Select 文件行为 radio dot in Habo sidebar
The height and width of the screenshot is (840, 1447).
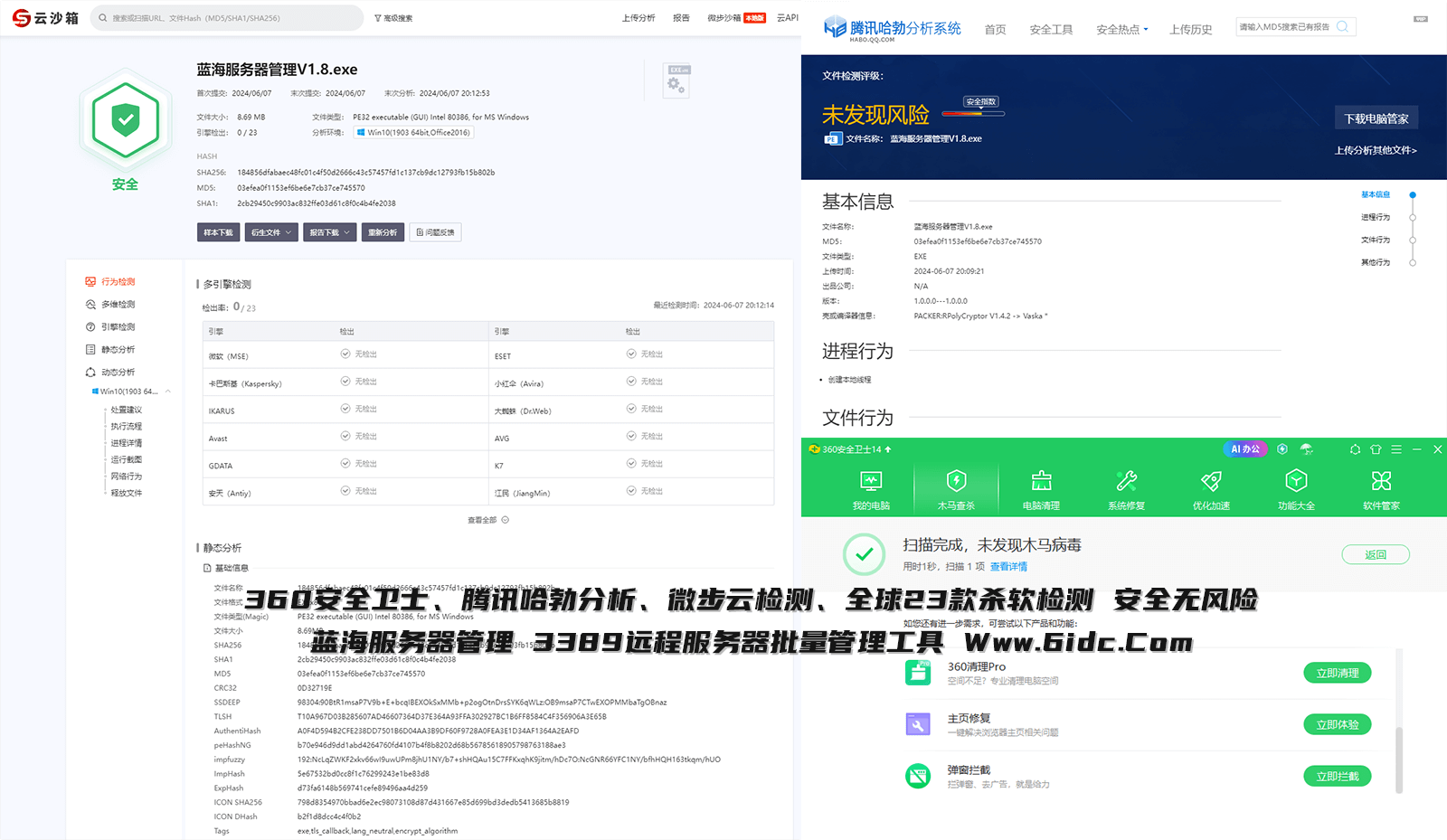coord(1413,240)
